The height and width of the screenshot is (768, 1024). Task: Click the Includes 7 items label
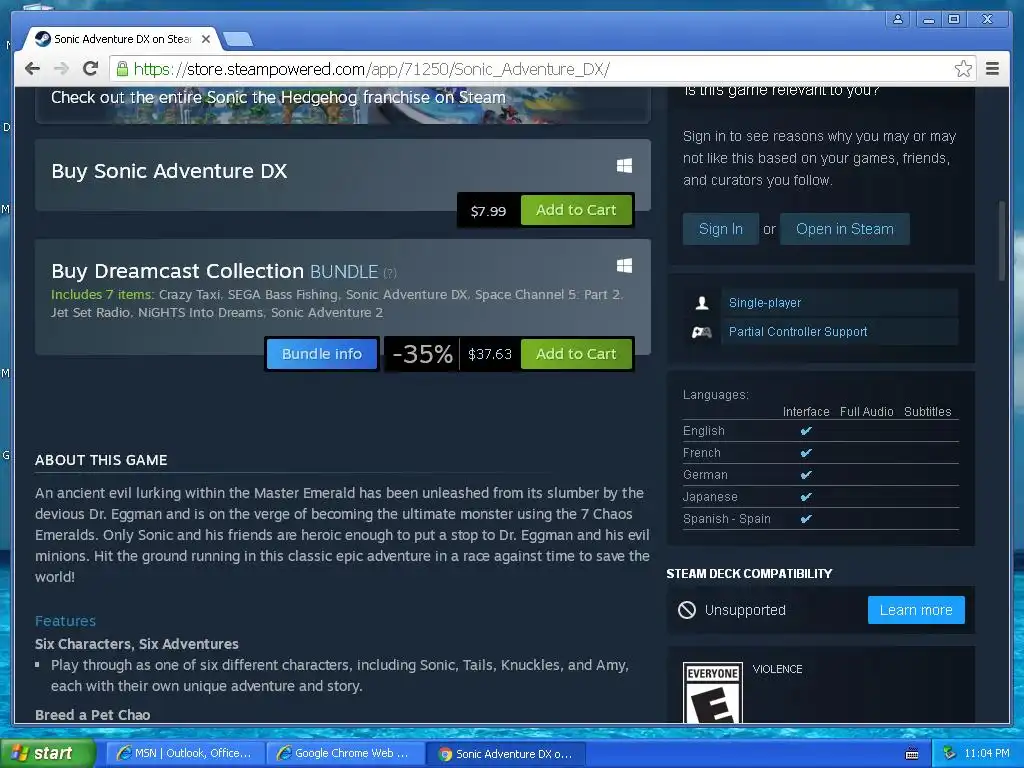click(103, 295)
